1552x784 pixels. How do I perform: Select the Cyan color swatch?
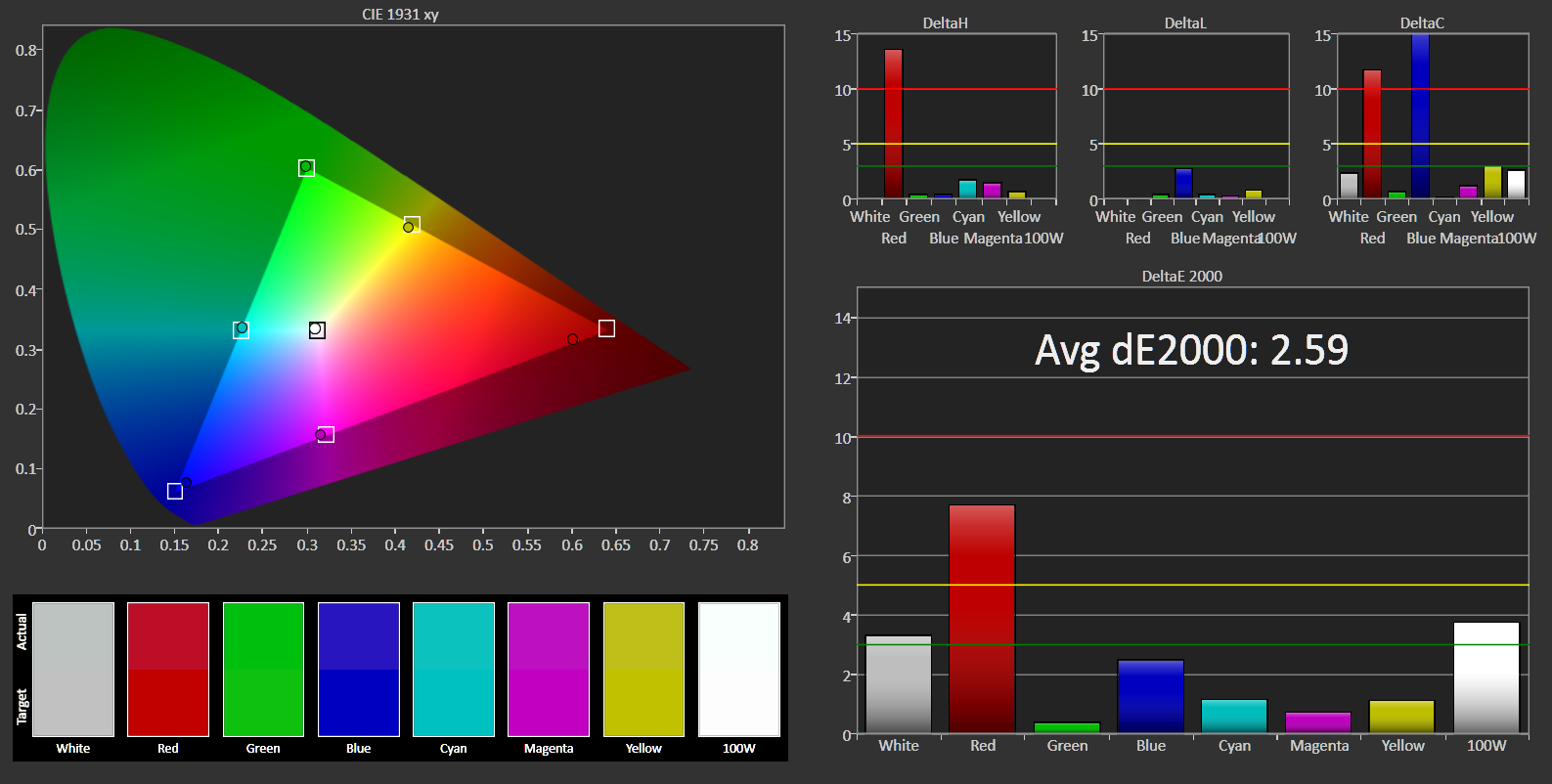(454, 670)
